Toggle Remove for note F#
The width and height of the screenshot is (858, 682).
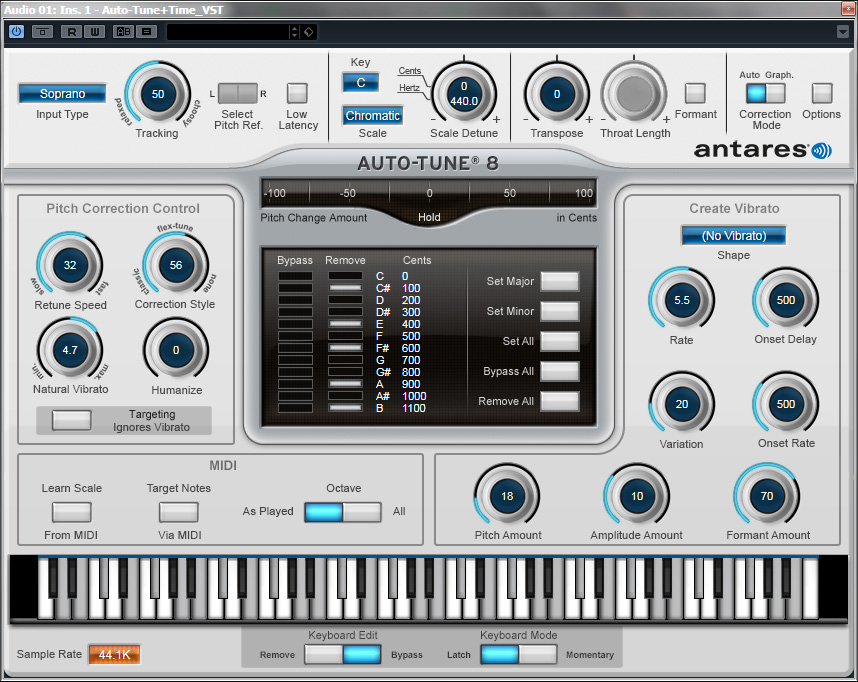click(345, 348)
